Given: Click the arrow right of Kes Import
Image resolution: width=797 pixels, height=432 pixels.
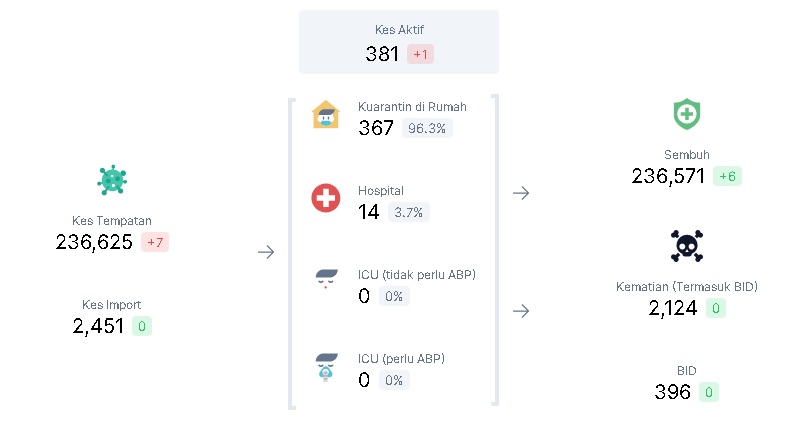Looking at the screenshot, I should coord(266,252).
